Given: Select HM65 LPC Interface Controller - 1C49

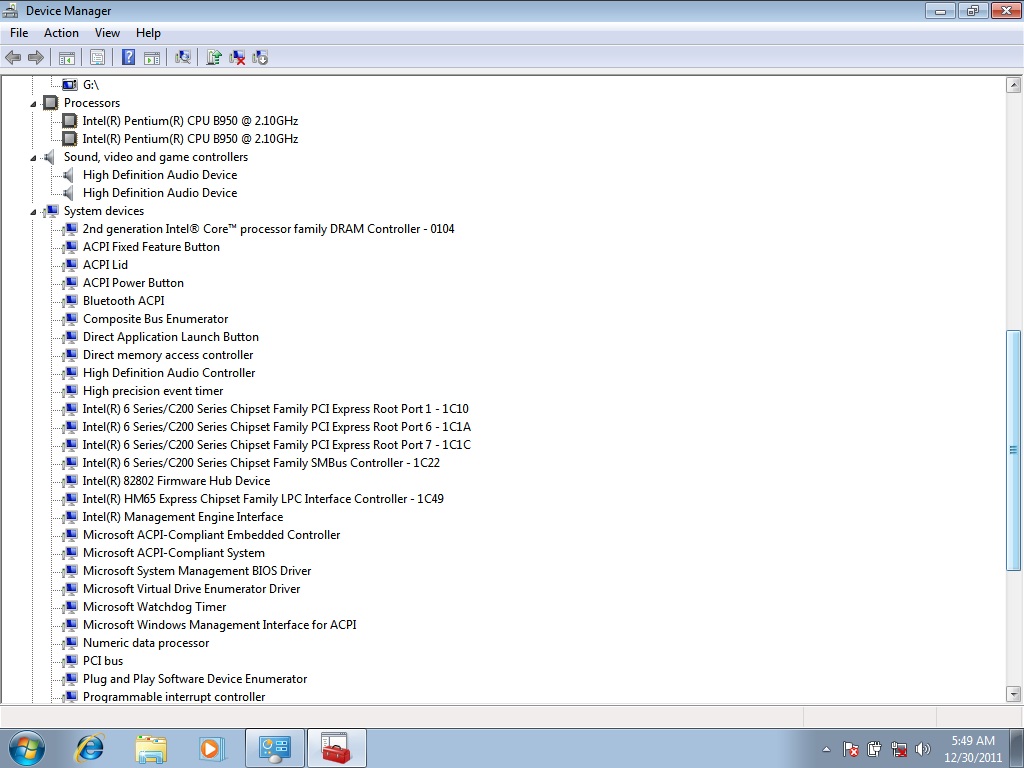Looking at the screenshot, I should pyautogui.click(x=263, y=499).
